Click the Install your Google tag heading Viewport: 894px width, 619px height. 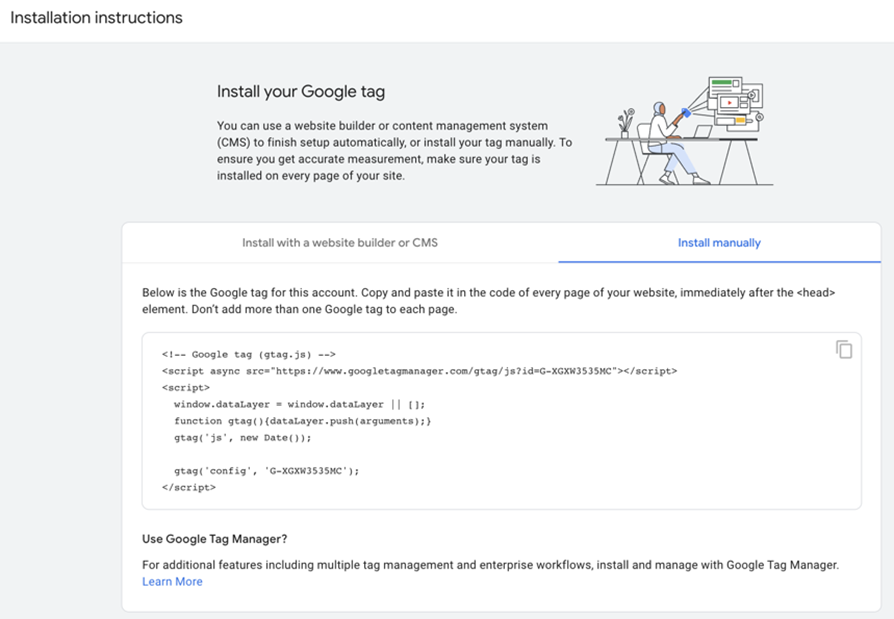coord(301,92)
